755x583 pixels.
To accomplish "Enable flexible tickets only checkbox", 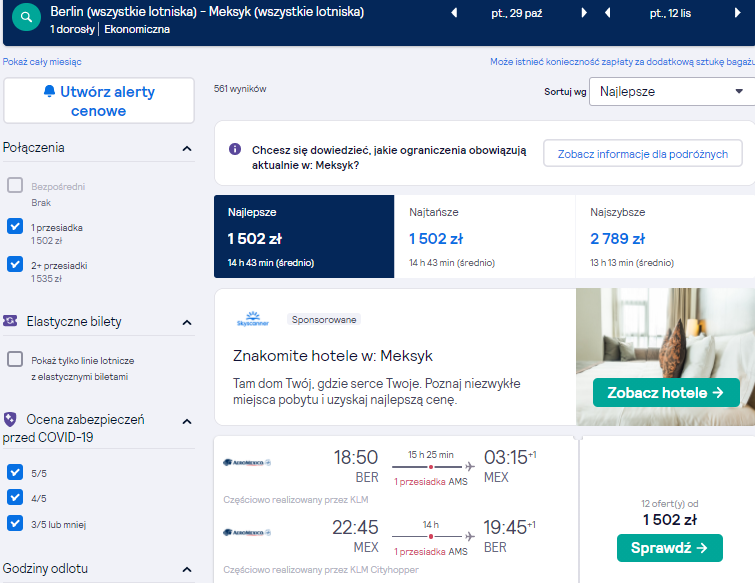I will coord(15,359).
